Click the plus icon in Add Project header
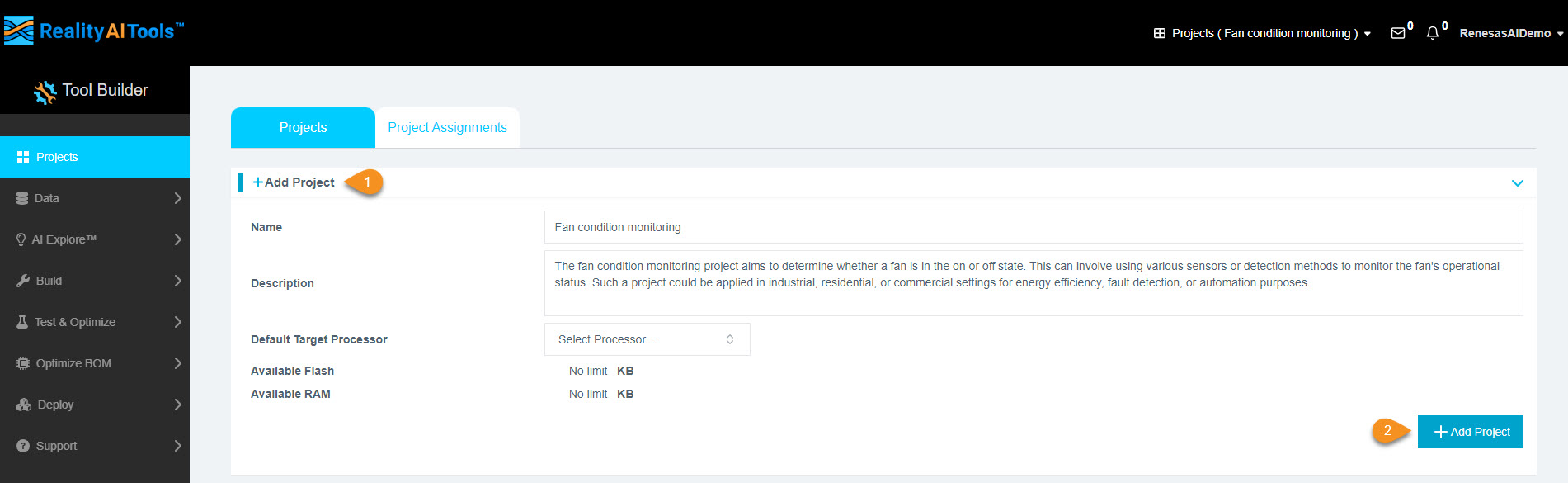1568x483 pixels. [x=258, y=182]
